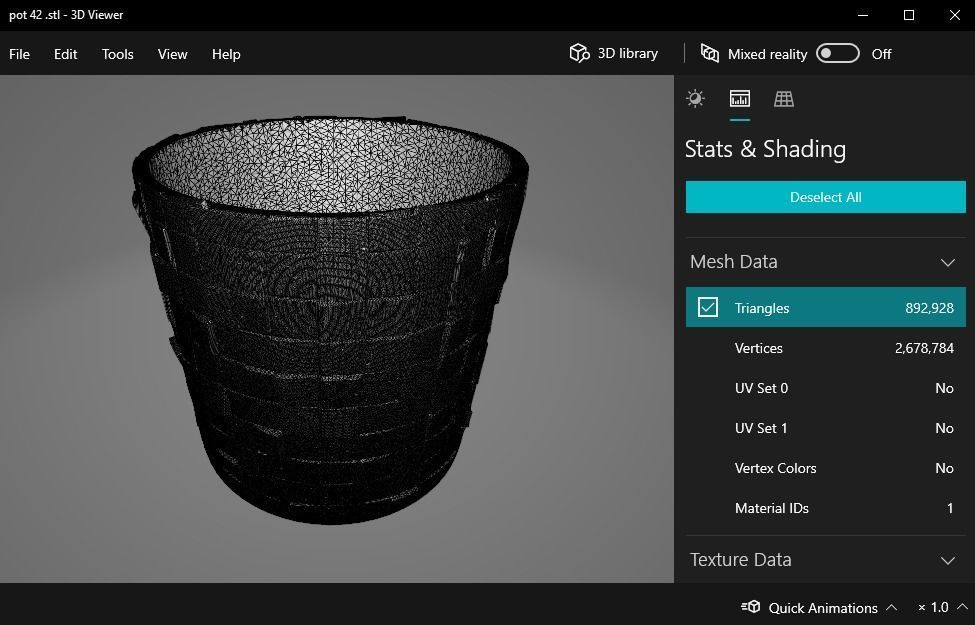Expand the Quick Animations chevron
This screenshot has width=975, height=625.
point(891,607)
